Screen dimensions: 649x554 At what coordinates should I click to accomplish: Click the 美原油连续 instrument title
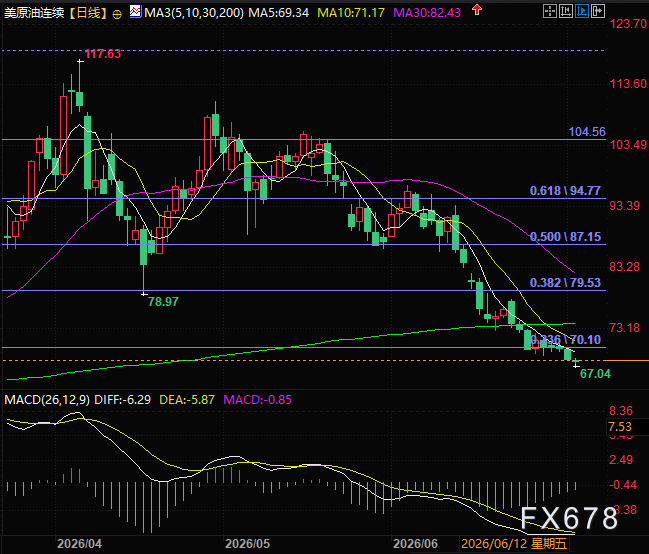(34, 13)
